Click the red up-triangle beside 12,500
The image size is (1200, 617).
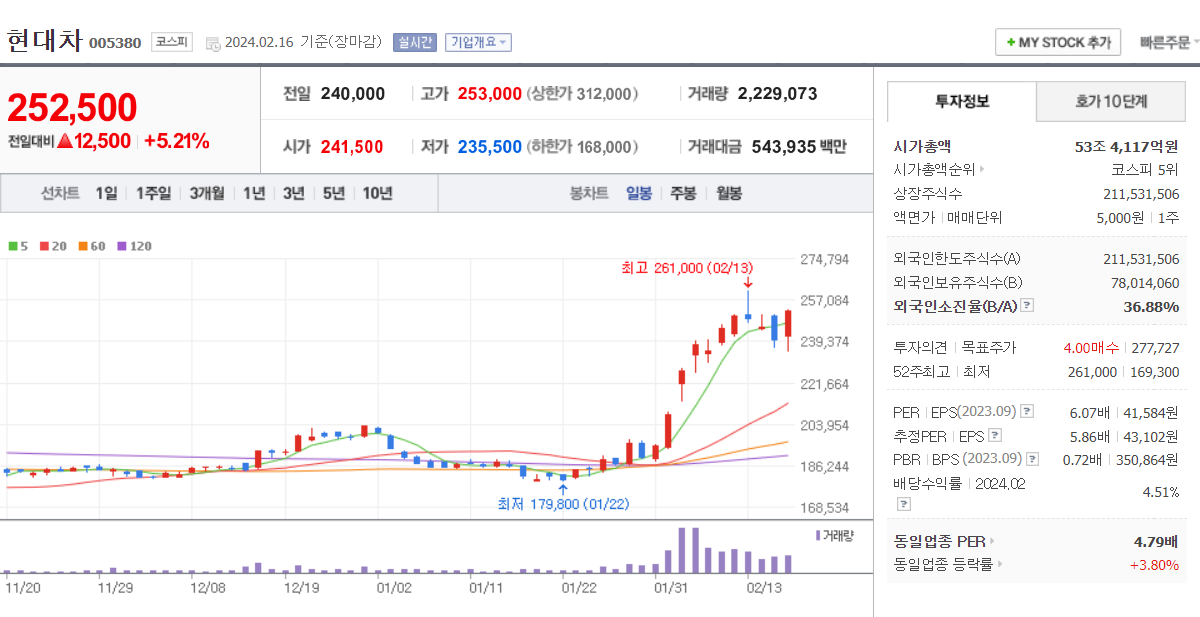click(x=65, y=141)
